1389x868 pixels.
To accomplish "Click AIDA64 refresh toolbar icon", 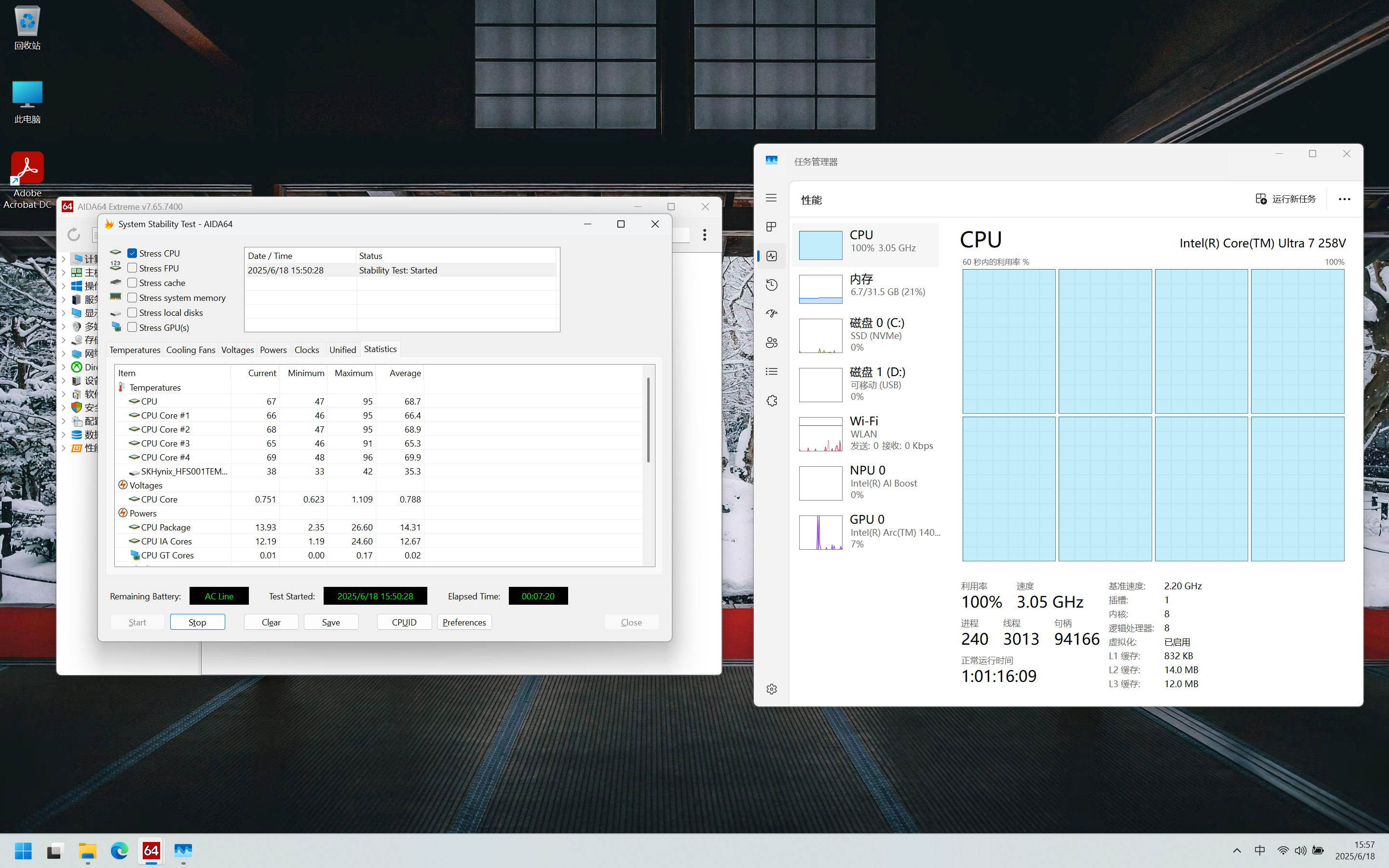I will [x=73, y=234].
